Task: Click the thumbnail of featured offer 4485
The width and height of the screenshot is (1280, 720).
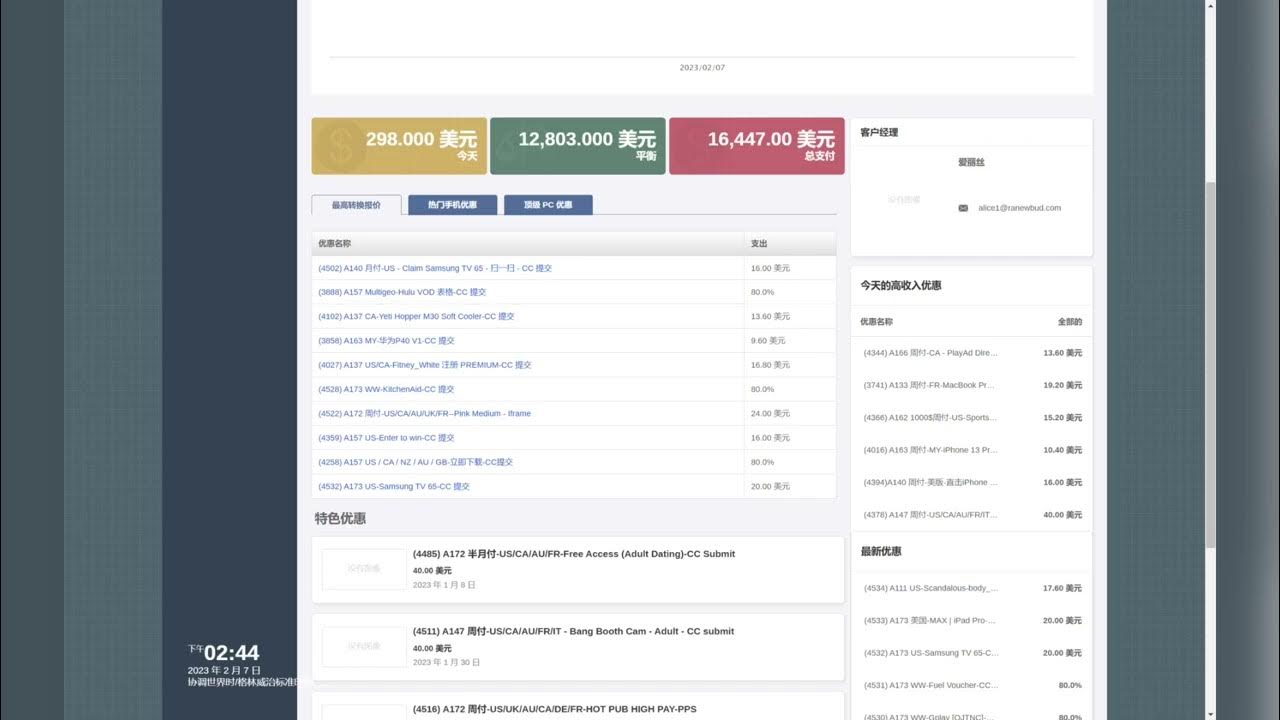Action: pyautogui.click(x=364, y=569)
